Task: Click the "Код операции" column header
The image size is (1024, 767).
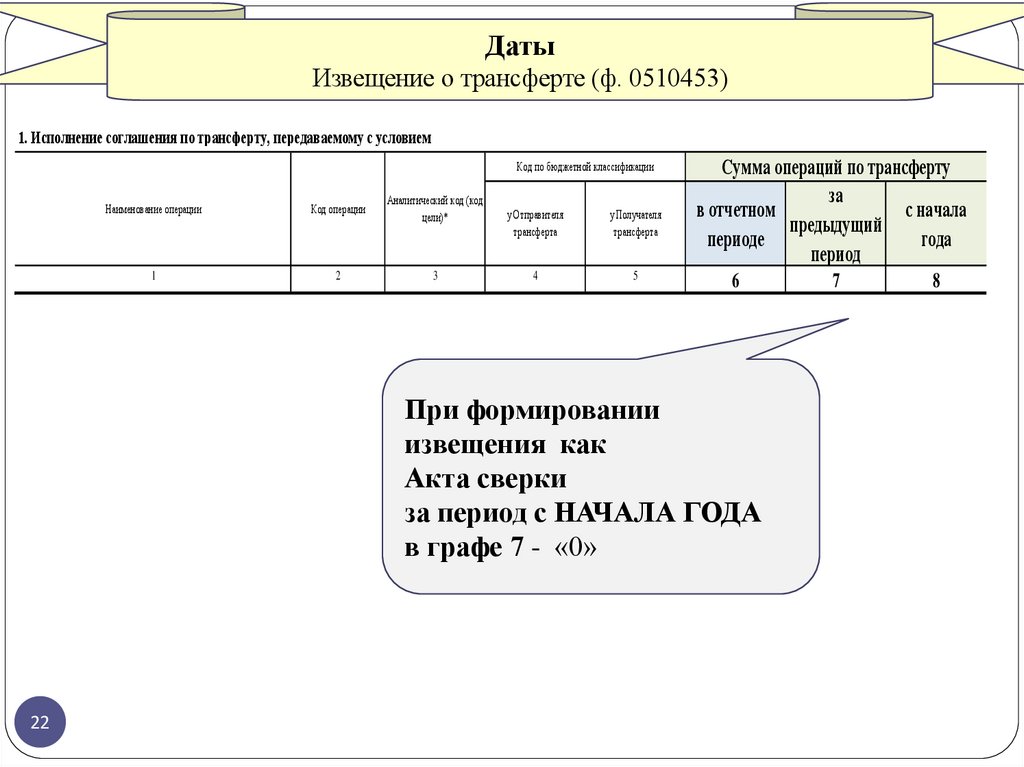Action: click(338, 209)
